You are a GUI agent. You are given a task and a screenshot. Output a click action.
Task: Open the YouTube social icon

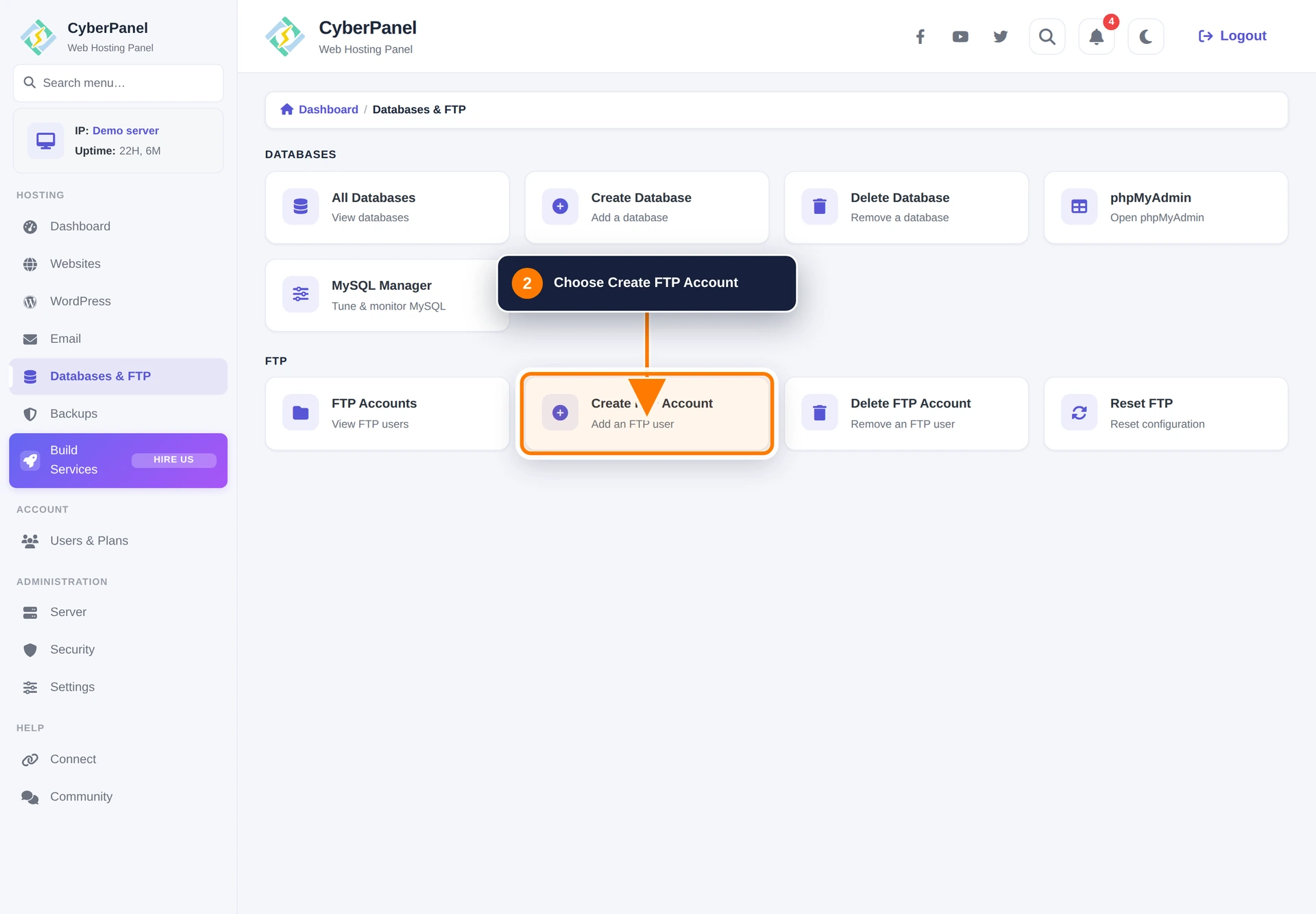pyautogui.click(x=960, y=36)
